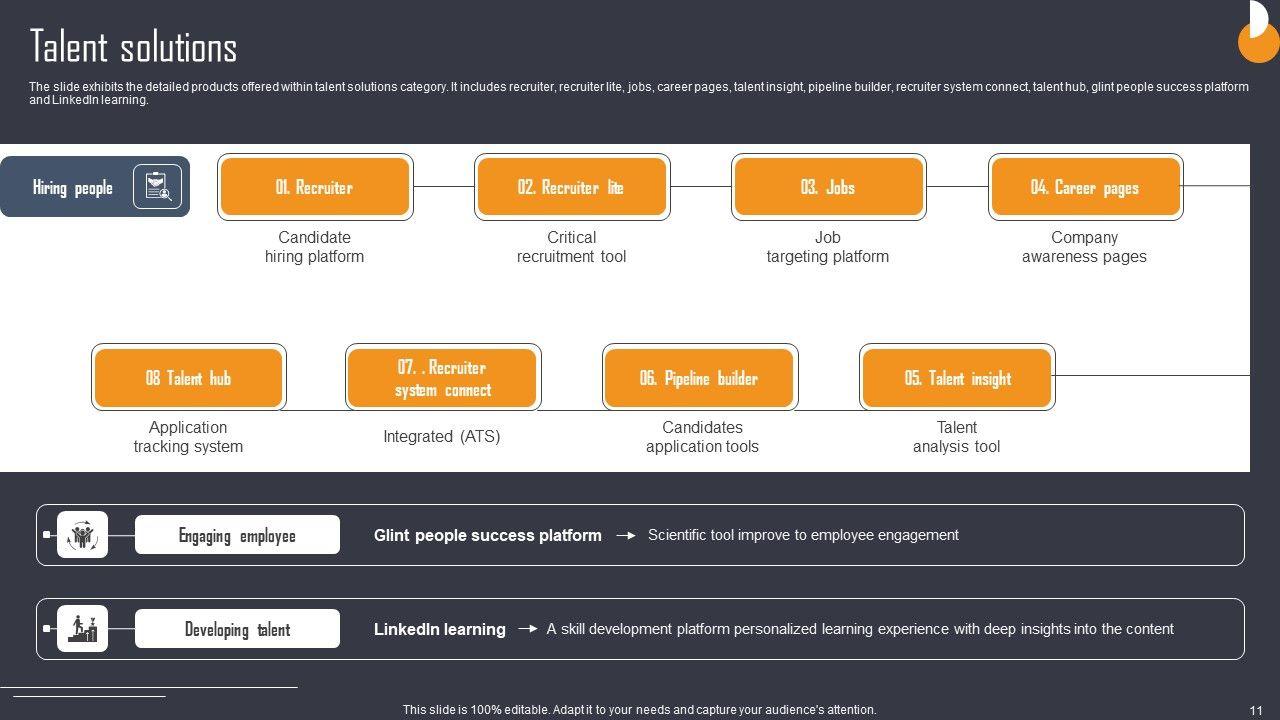Click the arrow after Glint people success platform
This screenshot has width=1280, height=720.
(x=626, y=536)
